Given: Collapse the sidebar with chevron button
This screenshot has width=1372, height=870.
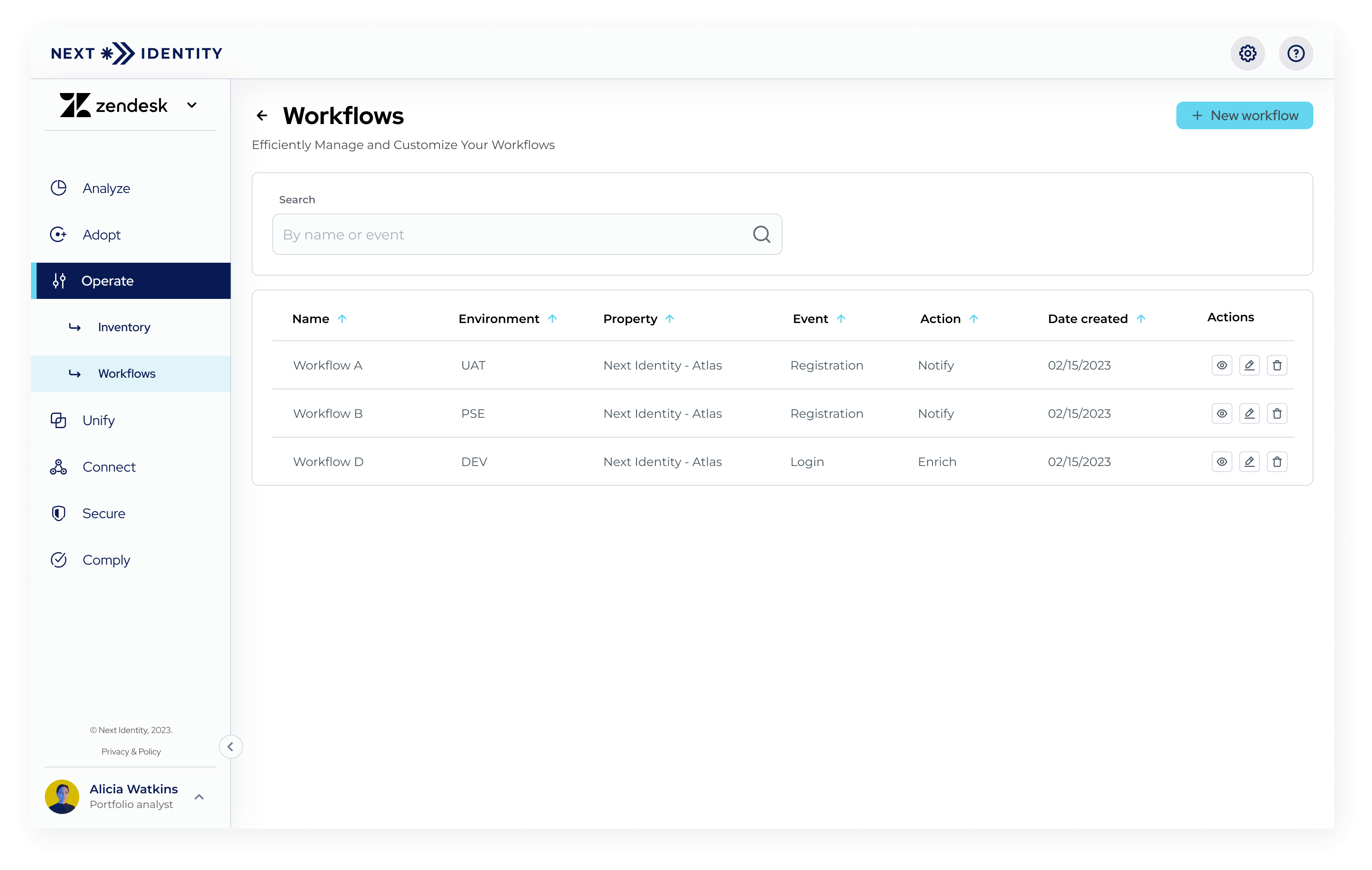Looking at the screenshot, I should click(x=230, y=746).
